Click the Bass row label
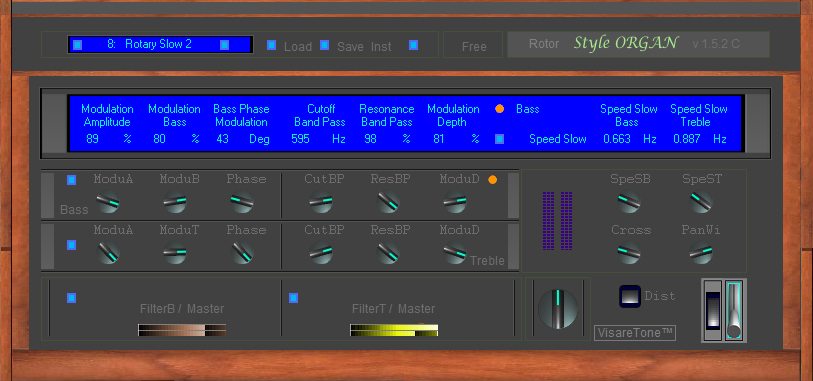813x381 pixels. (x=74, y=210)
